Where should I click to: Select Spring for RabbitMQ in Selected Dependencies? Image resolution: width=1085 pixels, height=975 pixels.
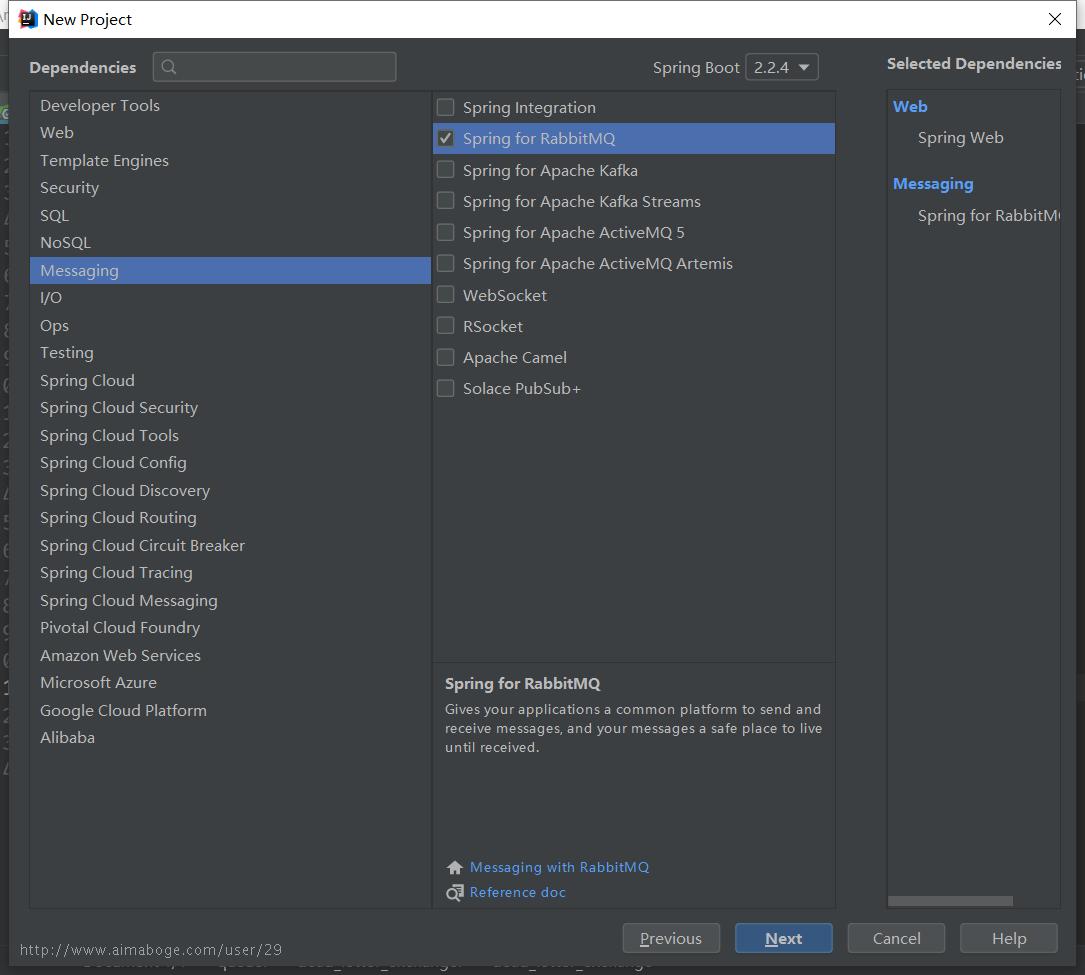tap(989, 216)
